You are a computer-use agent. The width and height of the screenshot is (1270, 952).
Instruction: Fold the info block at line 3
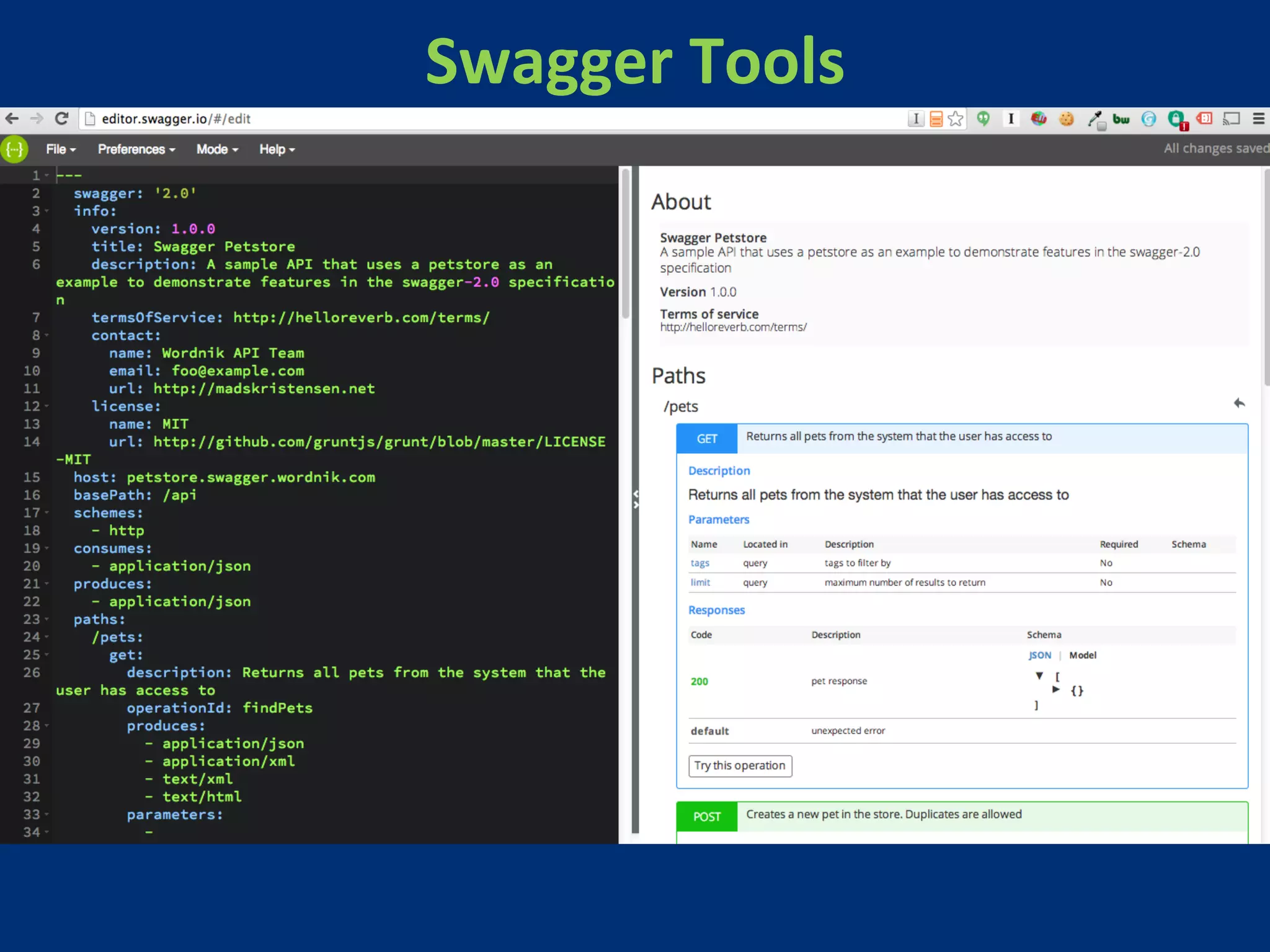(x=47, y=211)
